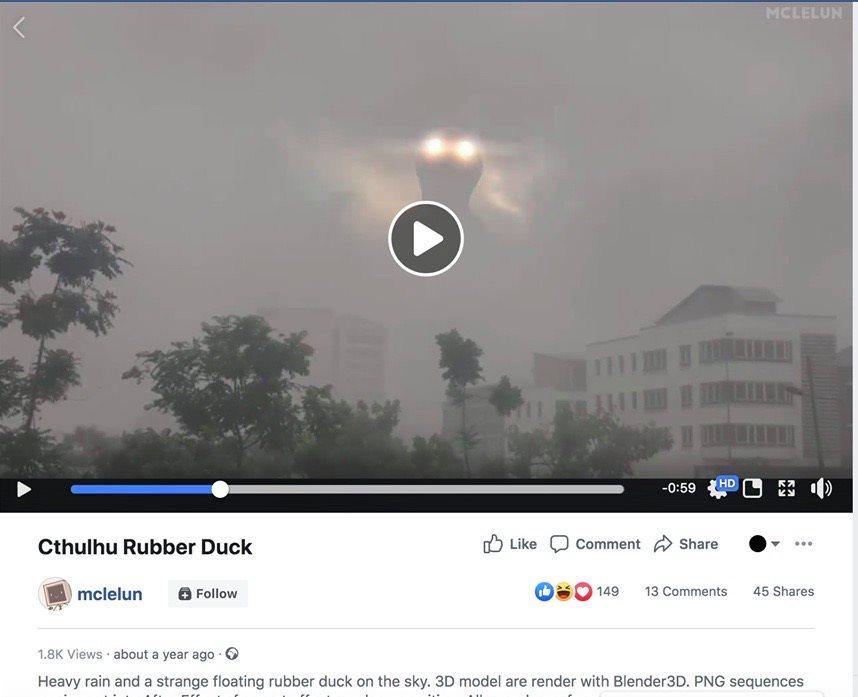The height and width of the screenshot is (697, 858).
Task: Open video quality settings gear
Action: click(x=716, y=489)
